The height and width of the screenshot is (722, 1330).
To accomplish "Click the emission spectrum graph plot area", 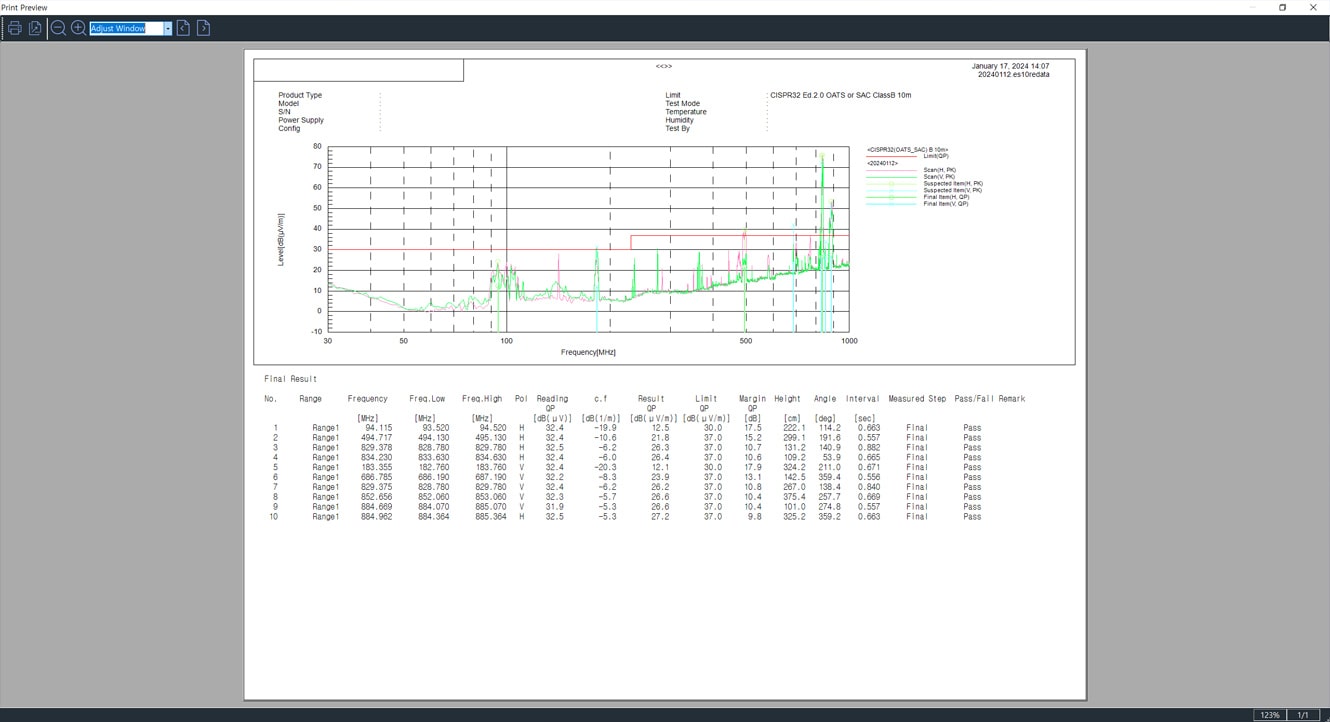I will tap(588, 239).
